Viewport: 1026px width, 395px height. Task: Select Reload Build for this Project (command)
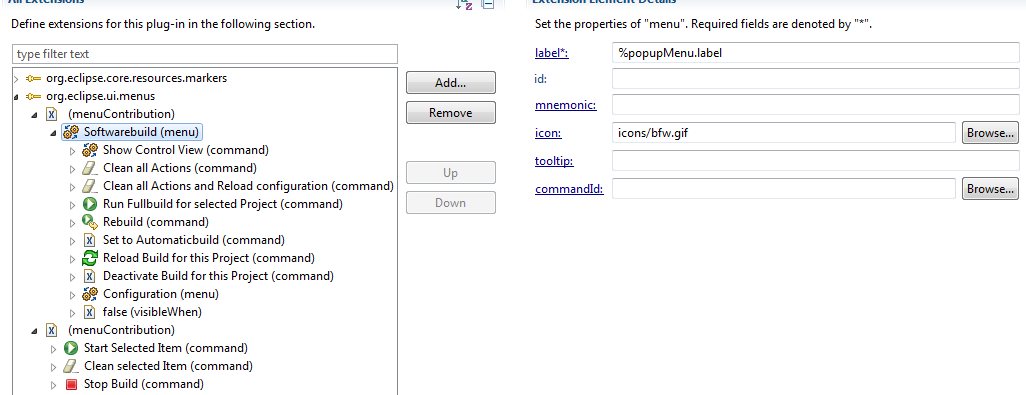pos(209,258)
